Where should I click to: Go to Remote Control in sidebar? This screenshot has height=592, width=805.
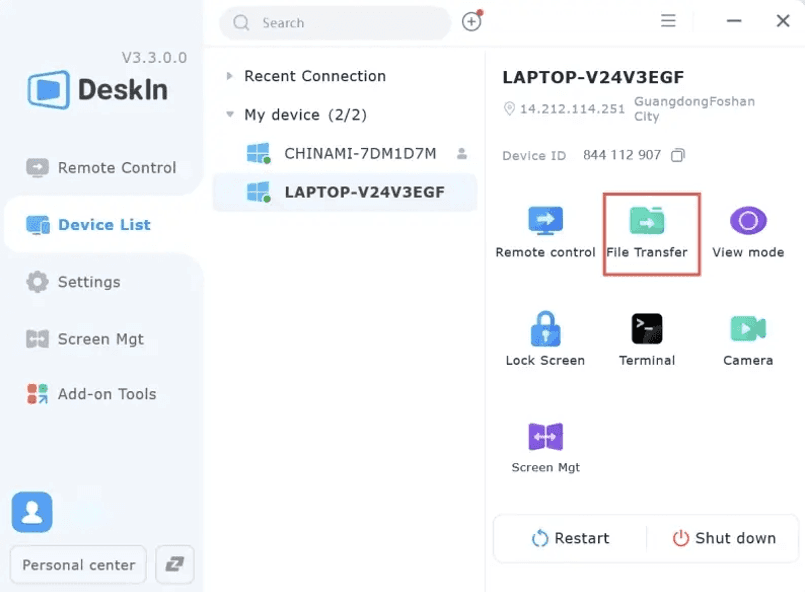coord(101,168)
